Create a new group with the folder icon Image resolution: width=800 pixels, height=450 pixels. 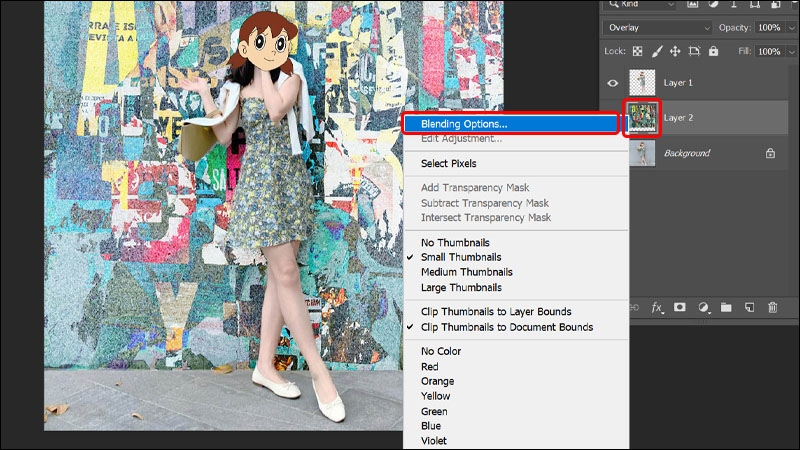click(726, 308)
